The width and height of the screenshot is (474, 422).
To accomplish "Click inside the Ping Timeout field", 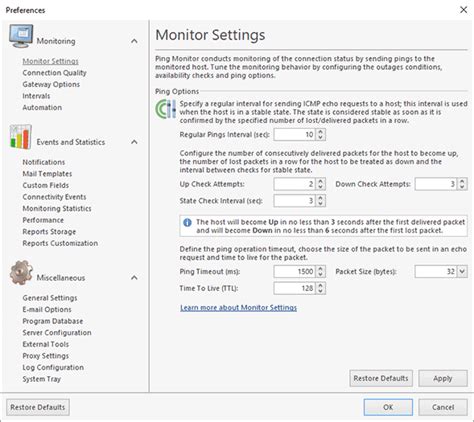I will pyautogui.click(x=295, y=272).
